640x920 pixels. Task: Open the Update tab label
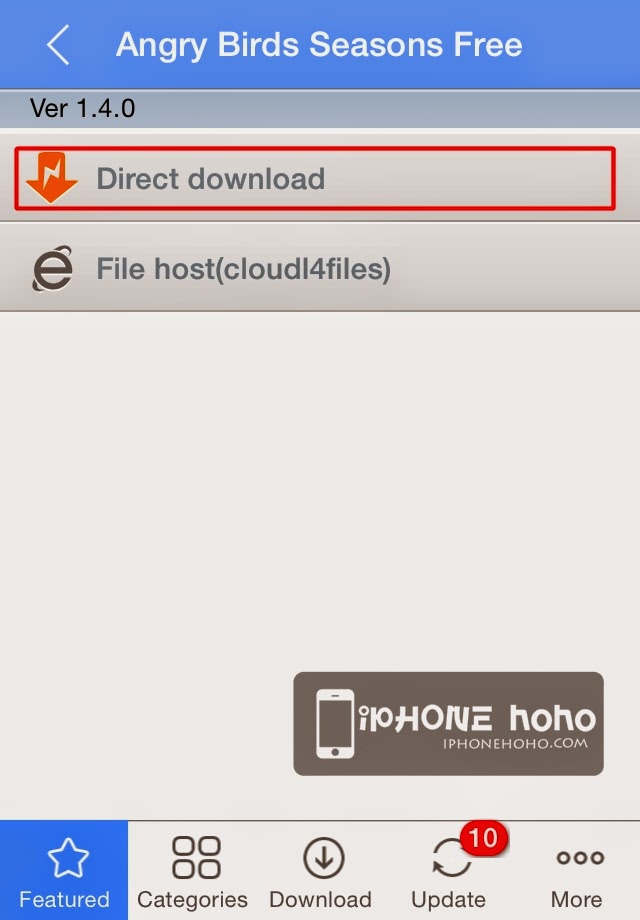tap(449, 900)
